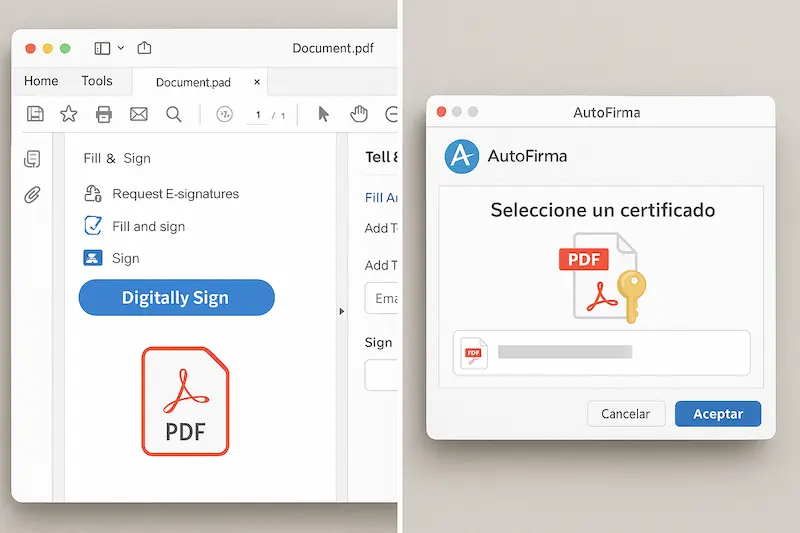Click the Fill link in right pane

381,197
